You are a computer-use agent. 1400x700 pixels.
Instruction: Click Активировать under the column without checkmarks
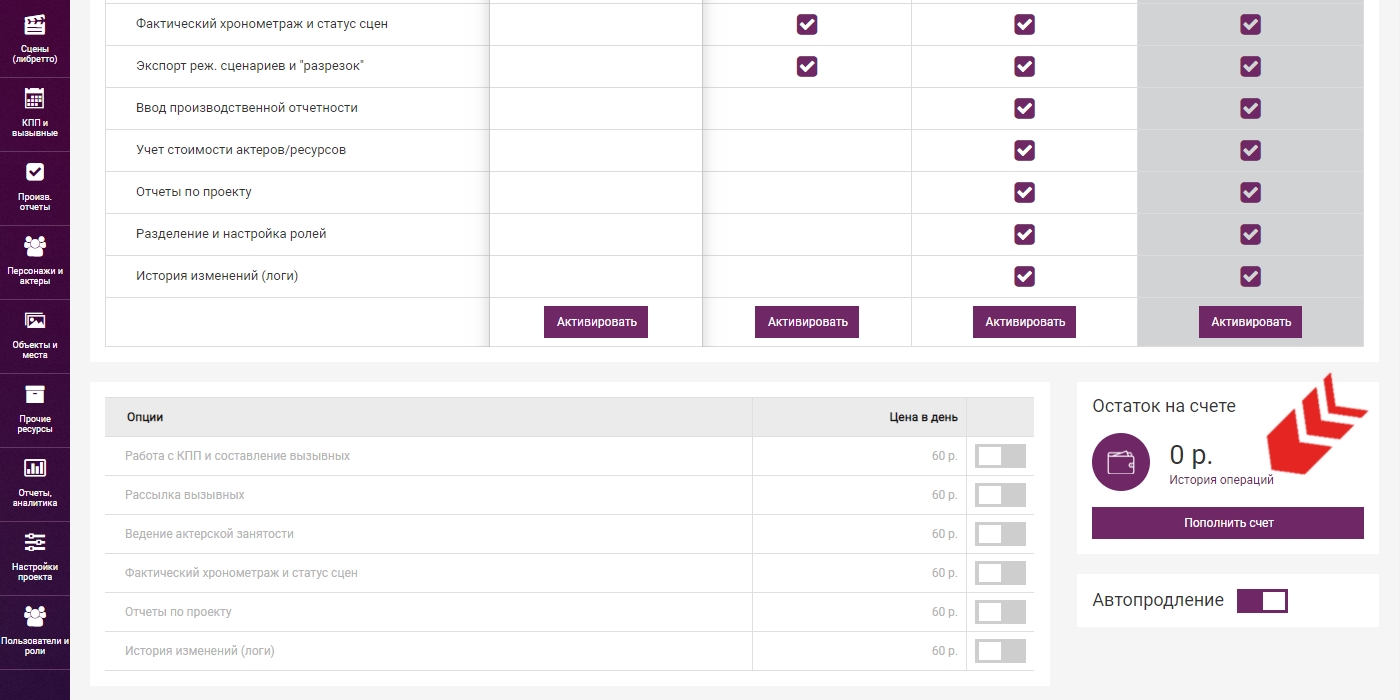click(x=596, y=322)
